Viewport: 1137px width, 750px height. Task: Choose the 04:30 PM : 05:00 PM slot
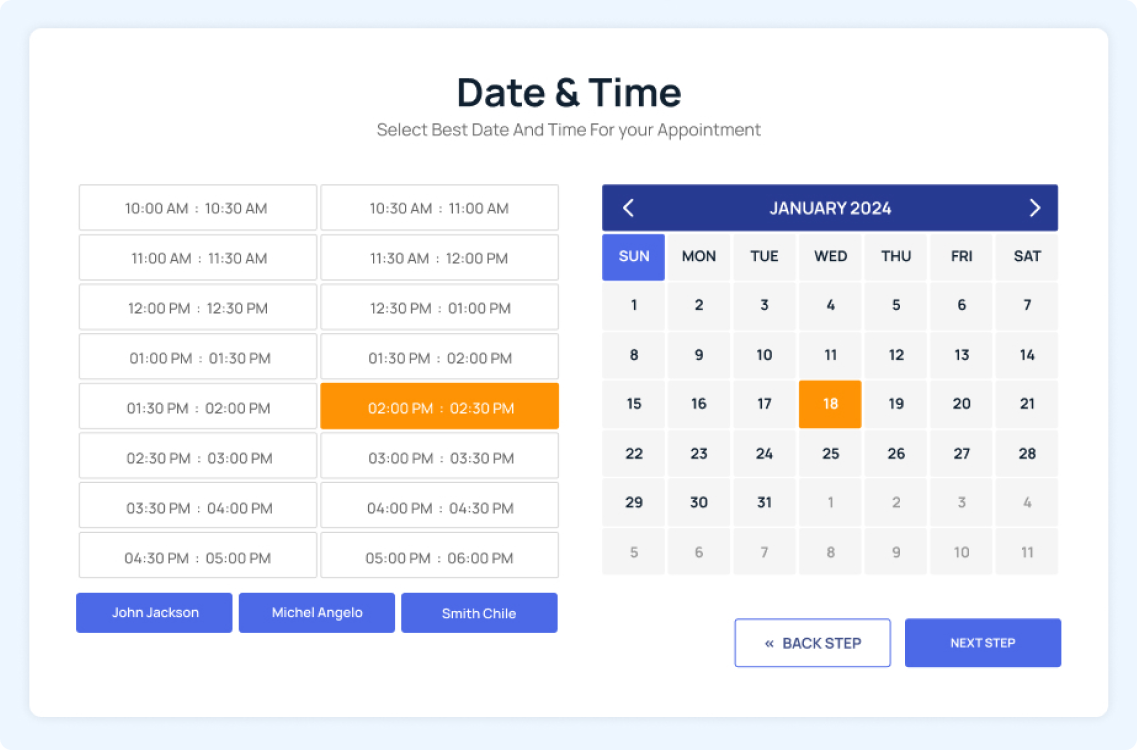pyautogui.click(x=197, y=558)
